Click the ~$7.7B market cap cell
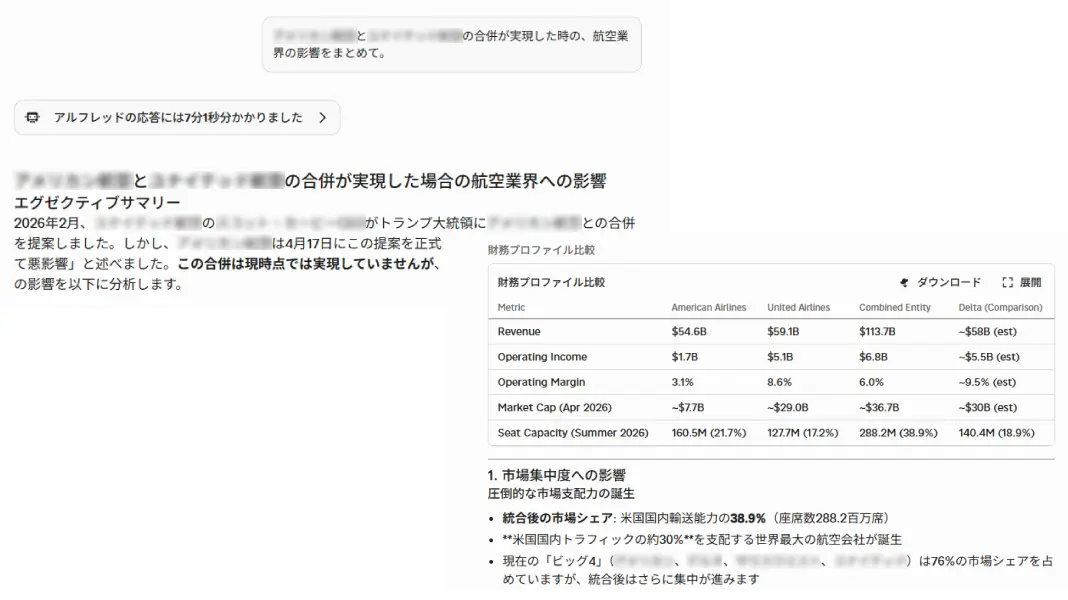This screenshot has width=1068, height=600. pyautogui.click(x=687, y=407)
